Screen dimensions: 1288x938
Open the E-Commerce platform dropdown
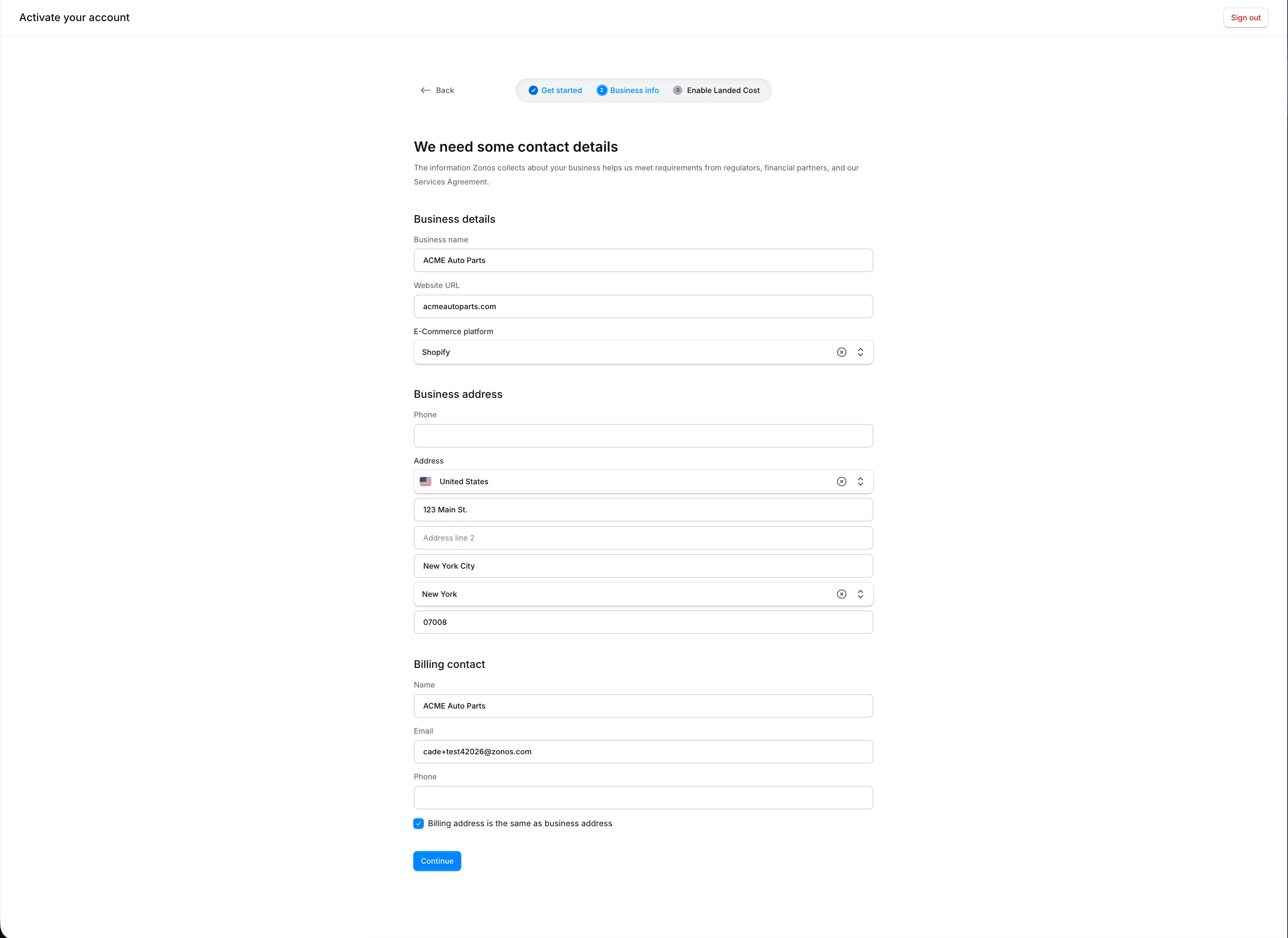860,352
